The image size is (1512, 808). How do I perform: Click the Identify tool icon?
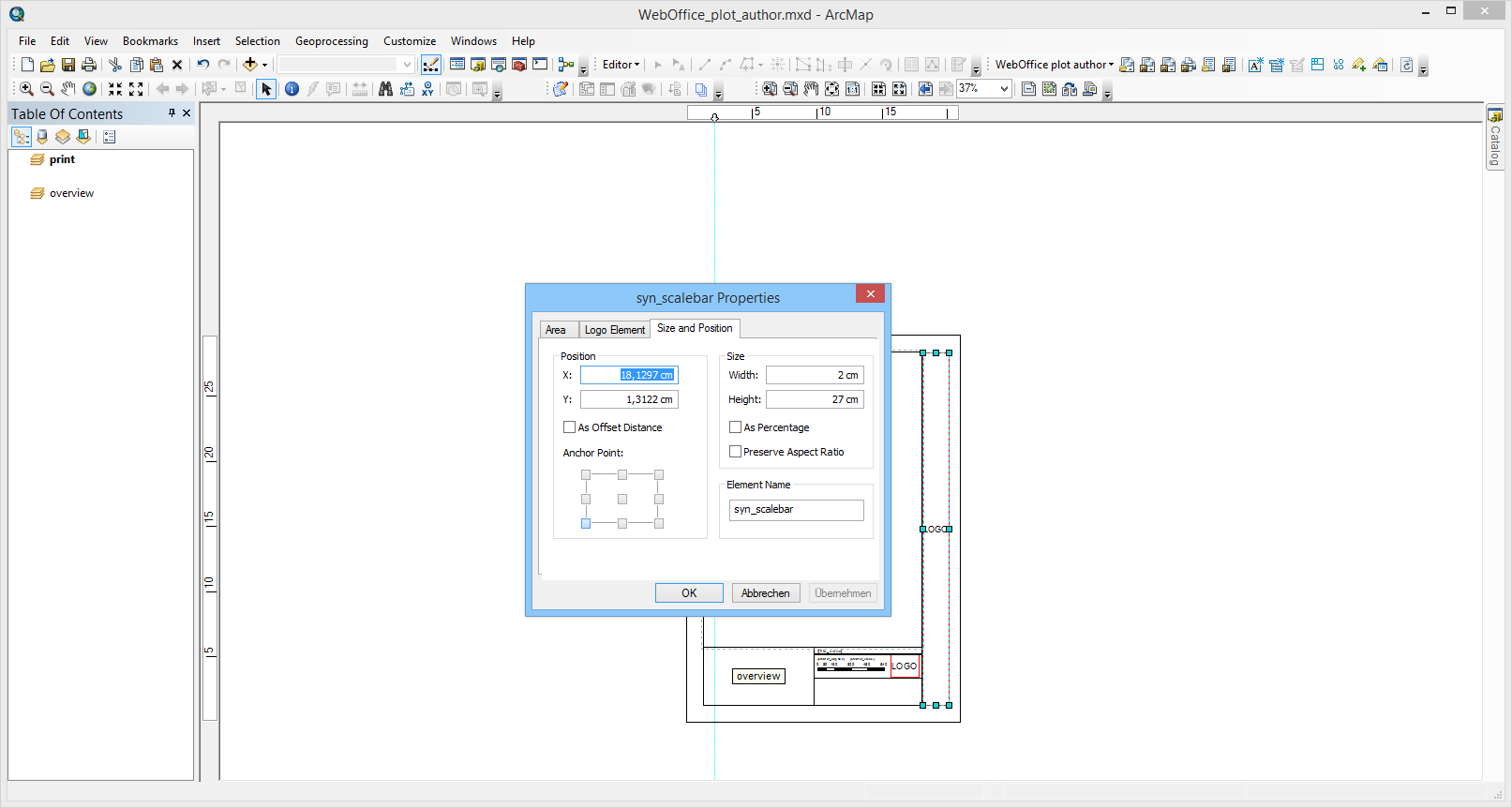292,89
